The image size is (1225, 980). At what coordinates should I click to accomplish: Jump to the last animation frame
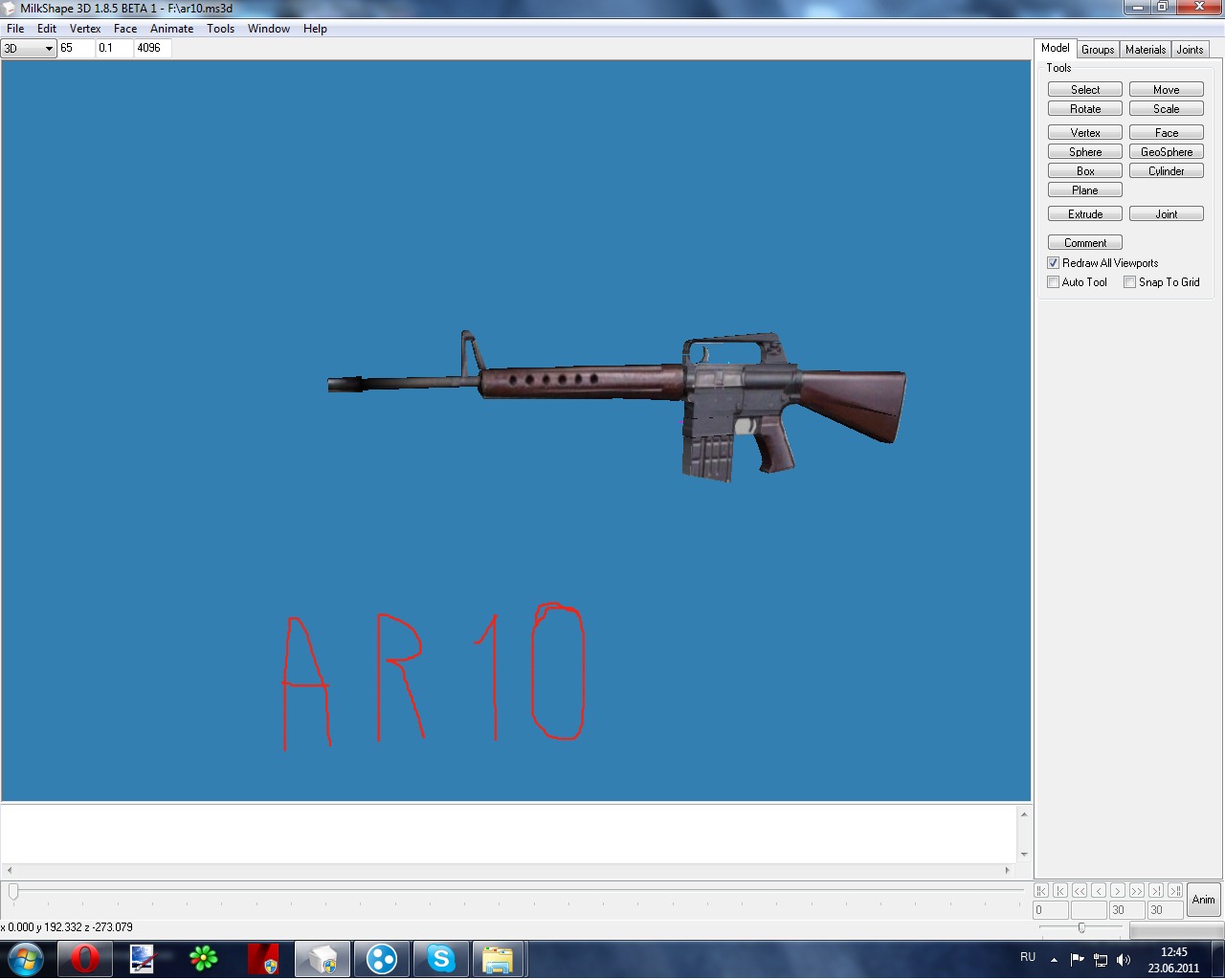click(1175, 891)
